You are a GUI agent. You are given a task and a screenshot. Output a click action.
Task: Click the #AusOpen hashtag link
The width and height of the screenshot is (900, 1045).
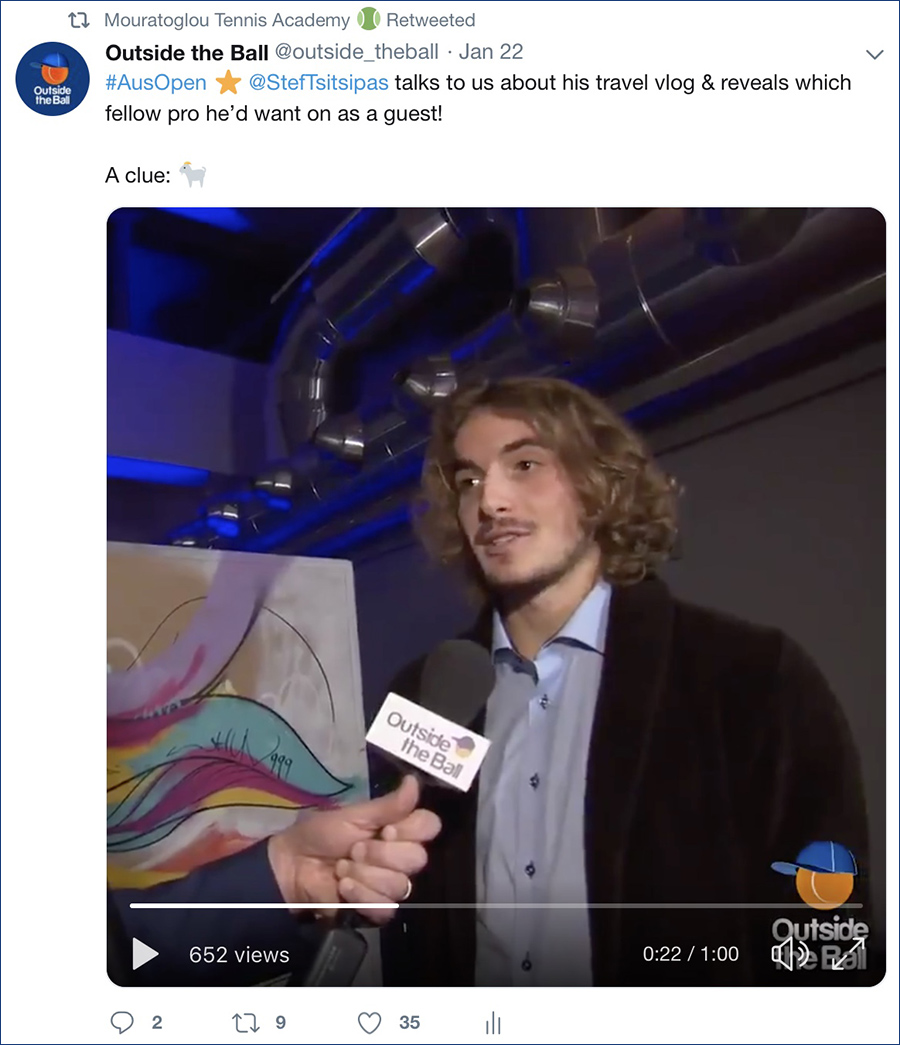click(x=156, y=83)
